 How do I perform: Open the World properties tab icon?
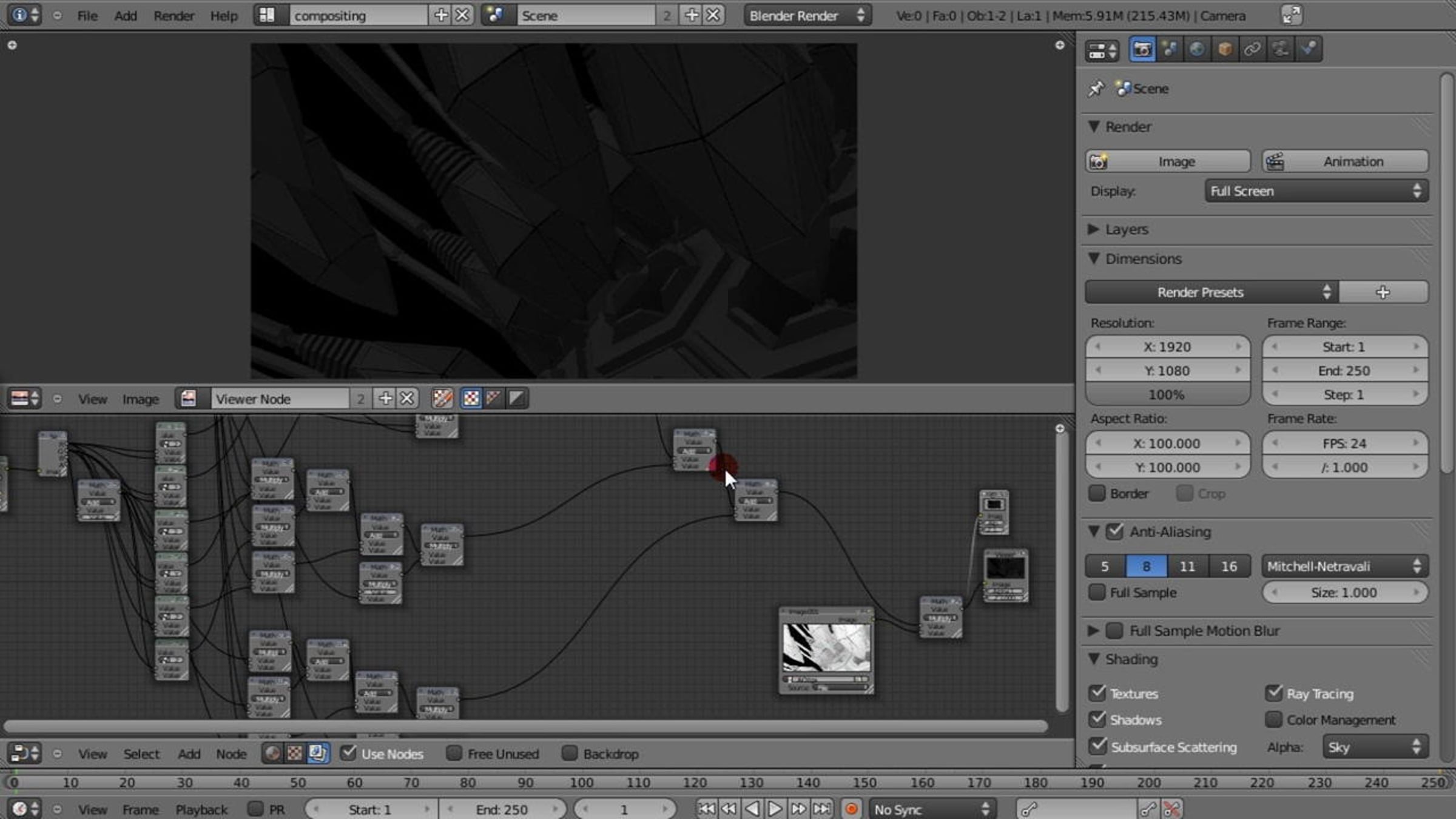[1196, 49]
